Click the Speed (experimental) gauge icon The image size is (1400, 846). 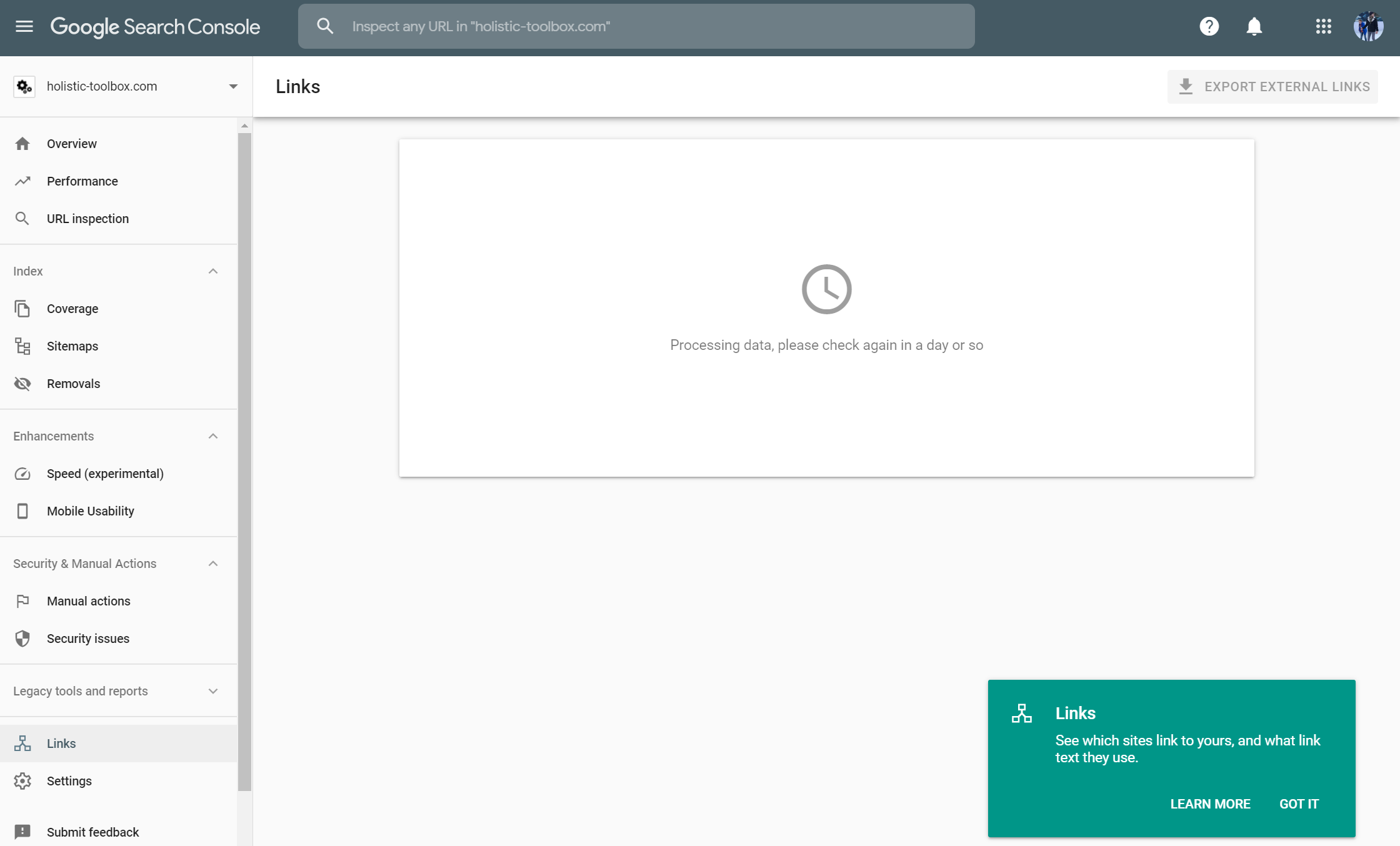[22, 474]
